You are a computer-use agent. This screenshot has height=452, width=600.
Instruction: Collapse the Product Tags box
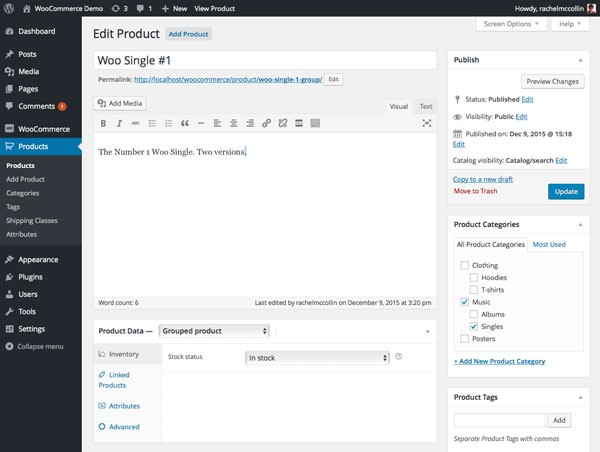pyautogui.click(x=580, y=398)
